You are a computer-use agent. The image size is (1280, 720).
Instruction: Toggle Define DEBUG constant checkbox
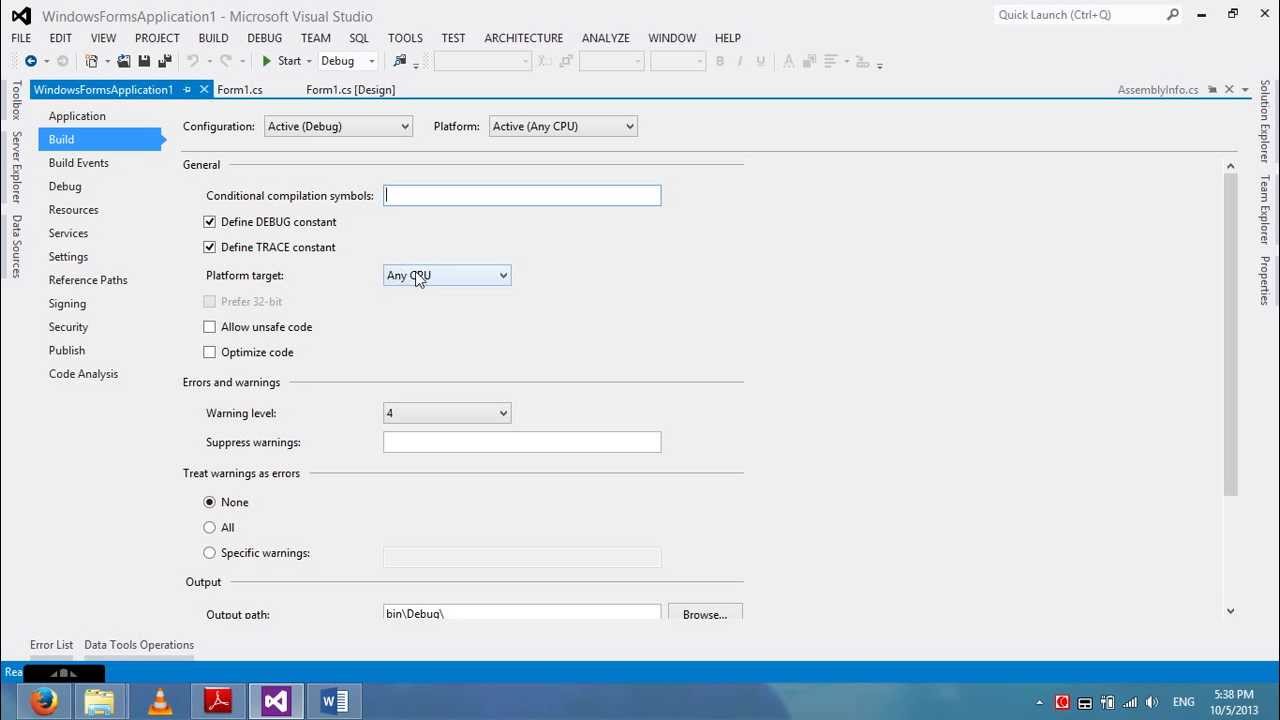coord(209,222)
